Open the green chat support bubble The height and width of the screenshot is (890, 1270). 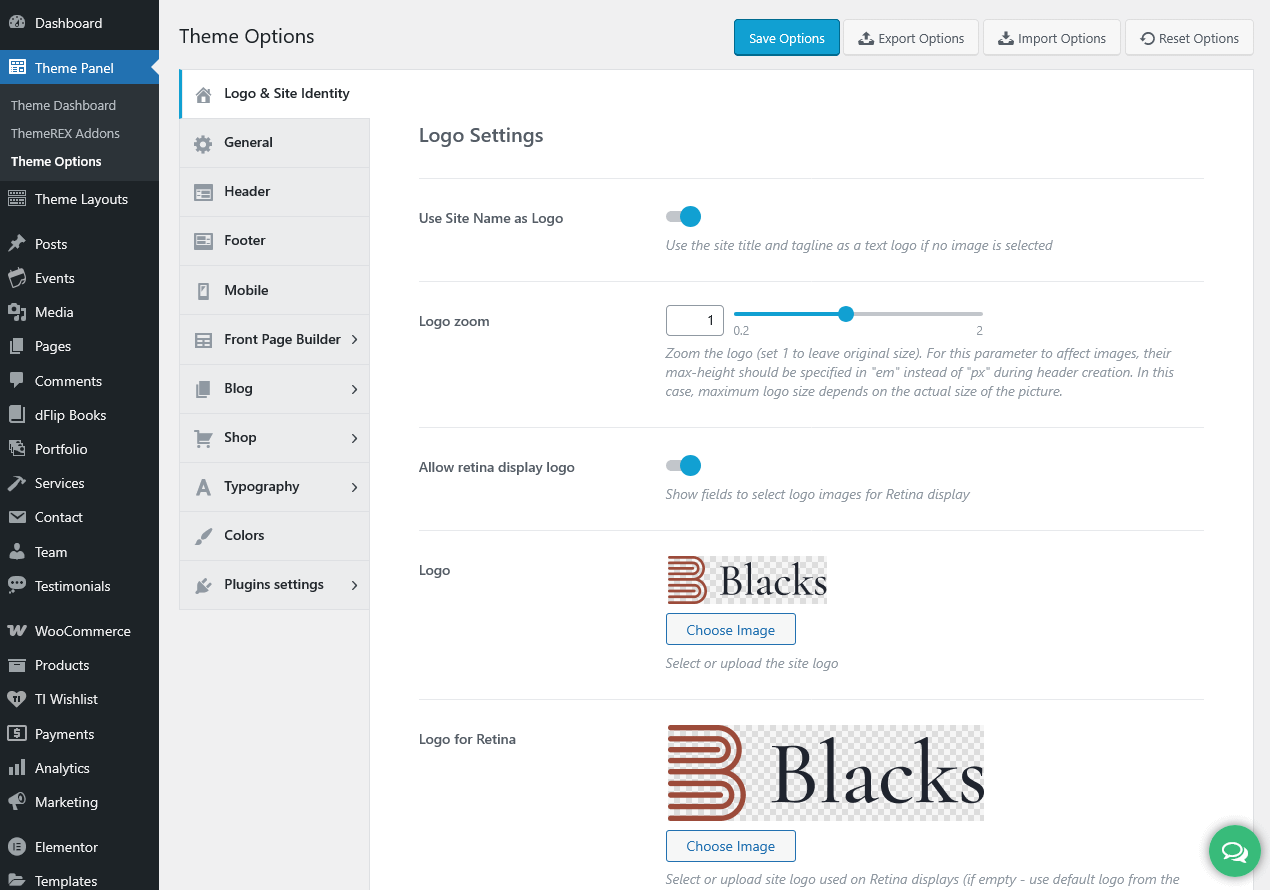click(x=1235, y=851)
